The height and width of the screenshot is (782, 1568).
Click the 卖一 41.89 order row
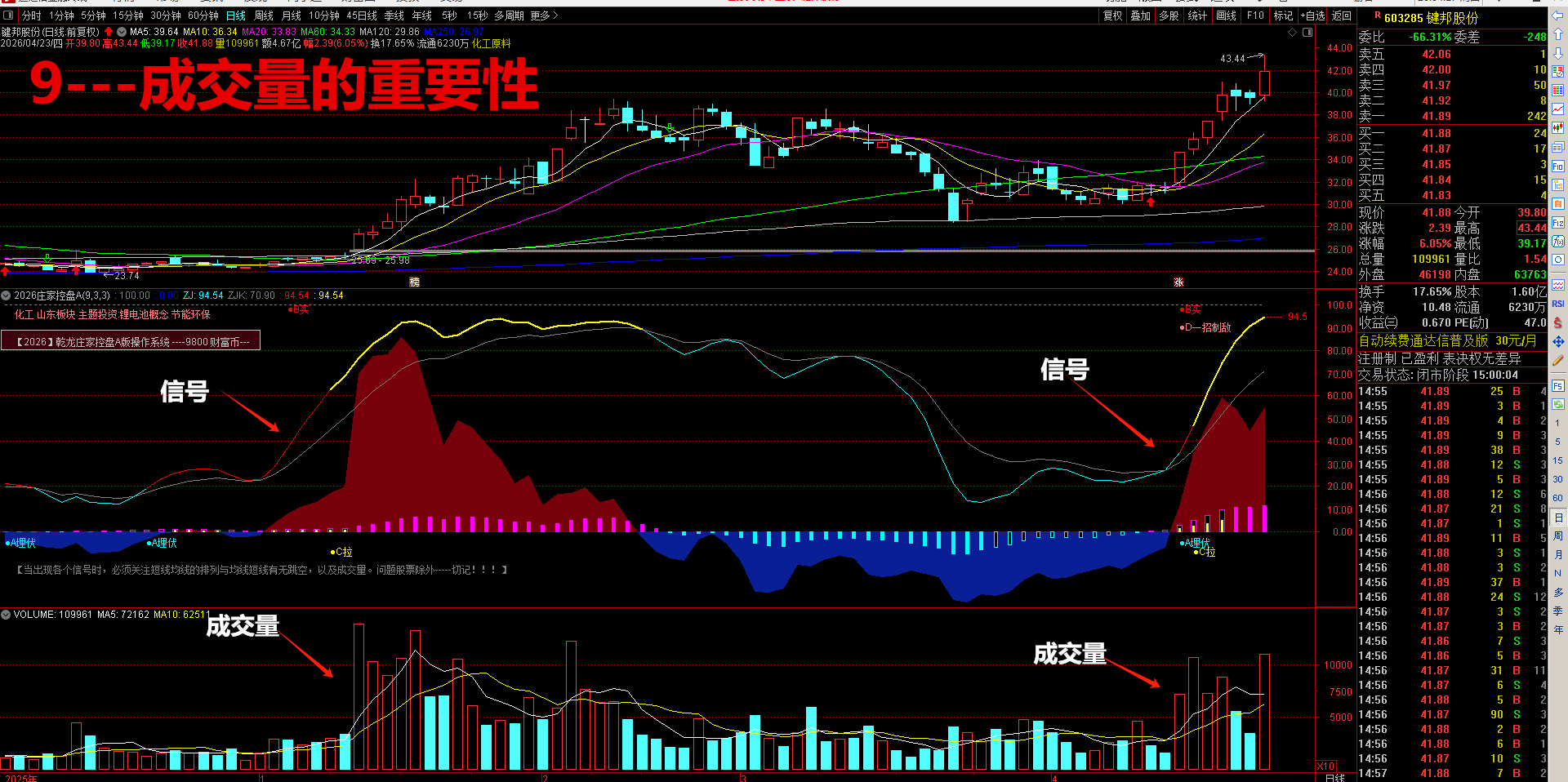(1452, 116)
